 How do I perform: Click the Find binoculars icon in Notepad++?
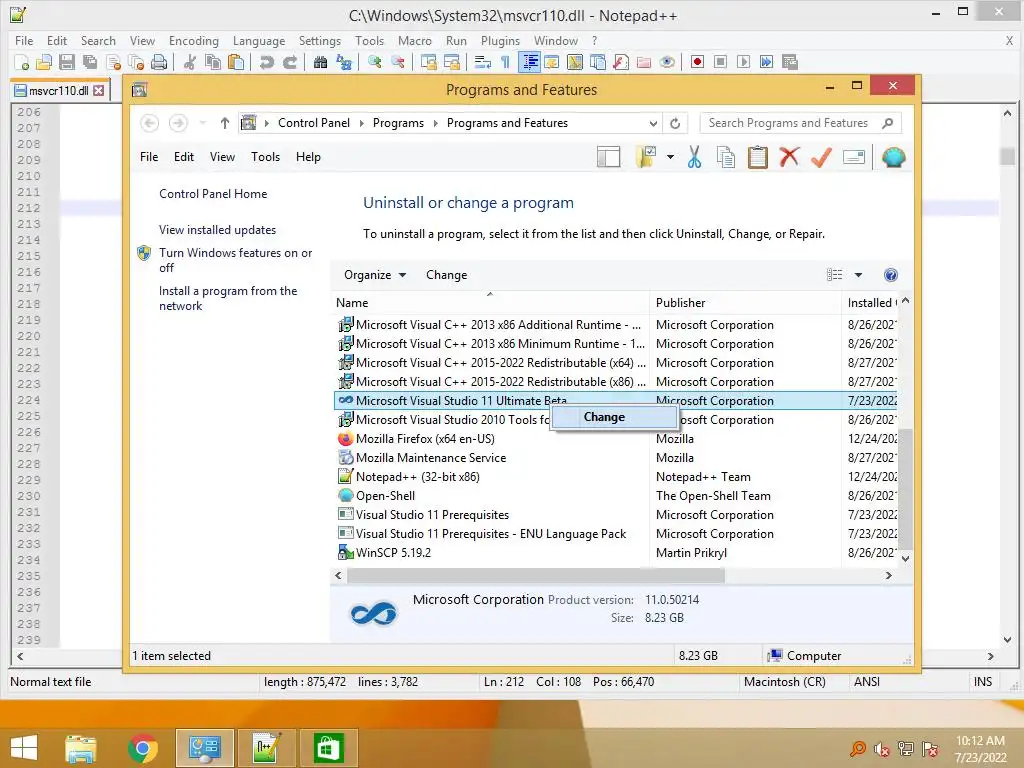coord(320,62)
